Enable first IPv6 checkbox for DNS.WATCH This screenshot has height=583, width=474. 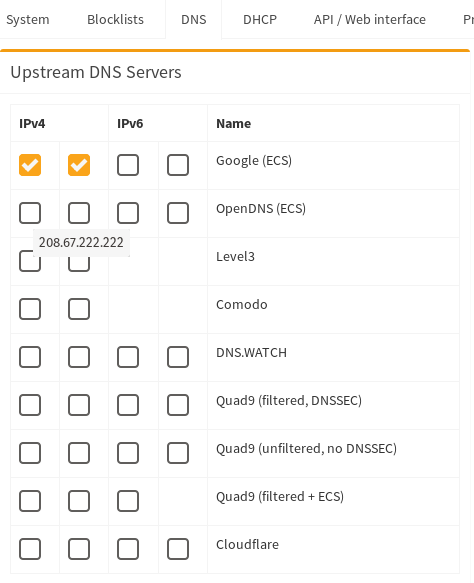point(128,357)
